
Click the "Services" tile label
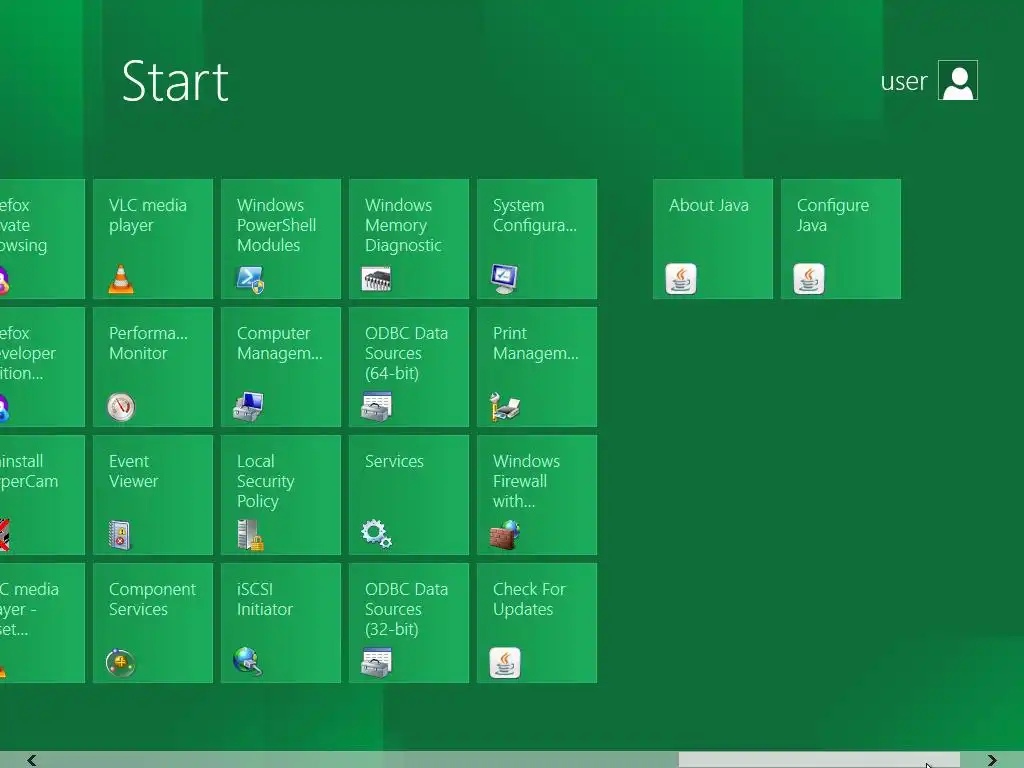point(394,461)
